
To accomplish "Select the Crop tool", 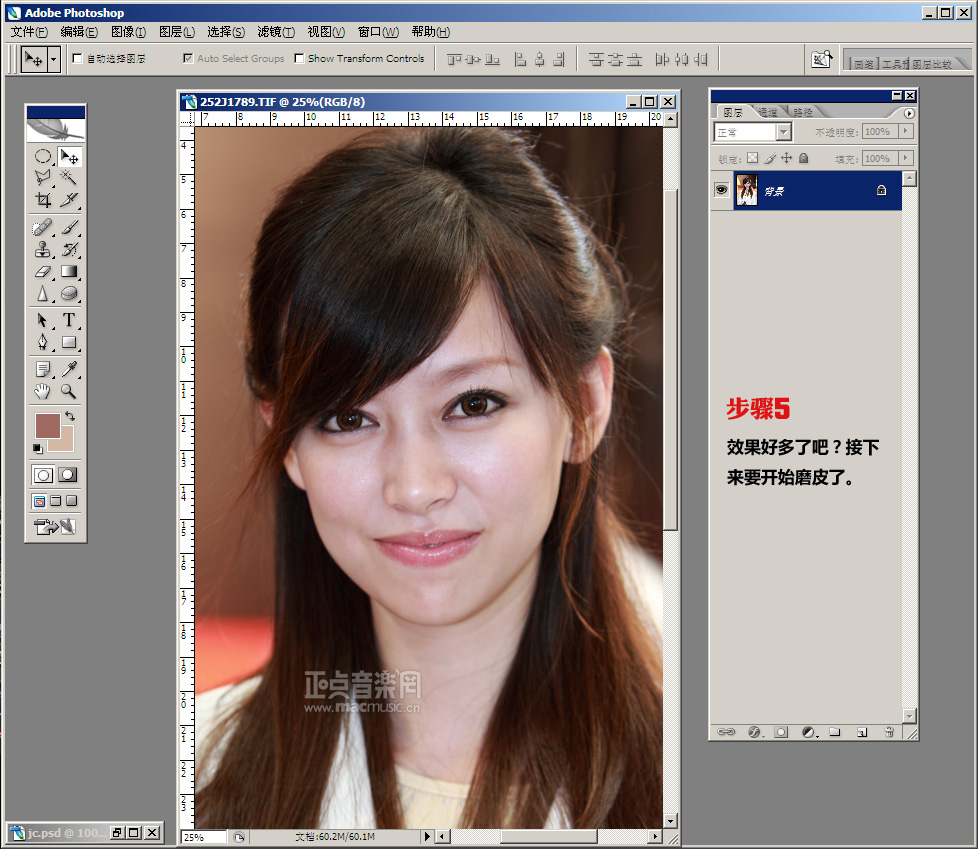I will pyautogui.click(x=43, y=199).
